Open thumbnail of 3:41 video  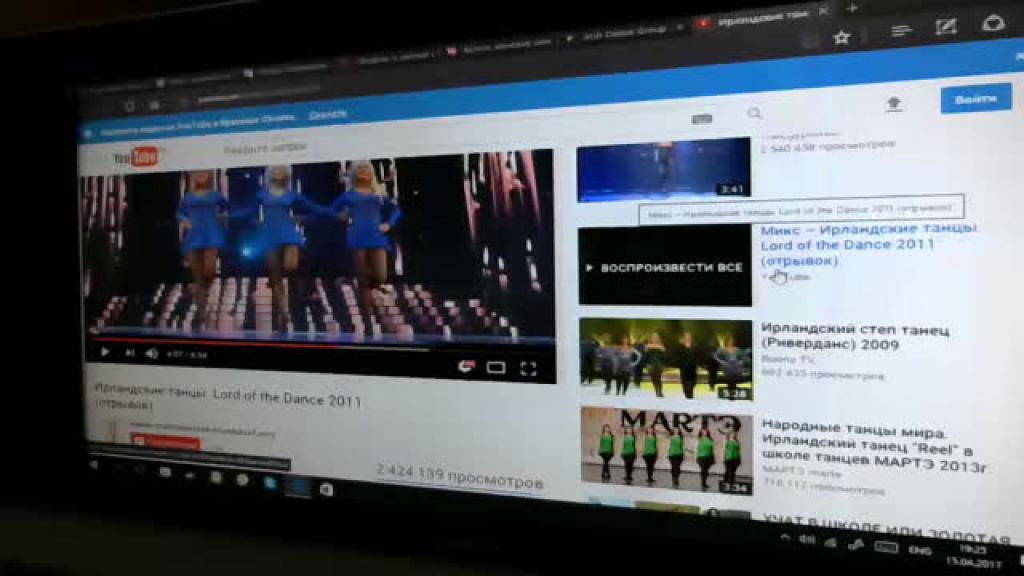click(664, 168)
